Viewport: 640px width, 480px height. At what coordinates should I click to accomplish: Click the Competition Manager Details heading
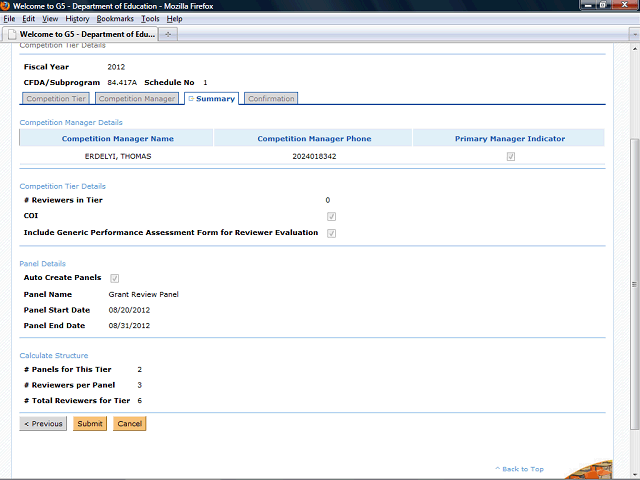tap(71, 122)
